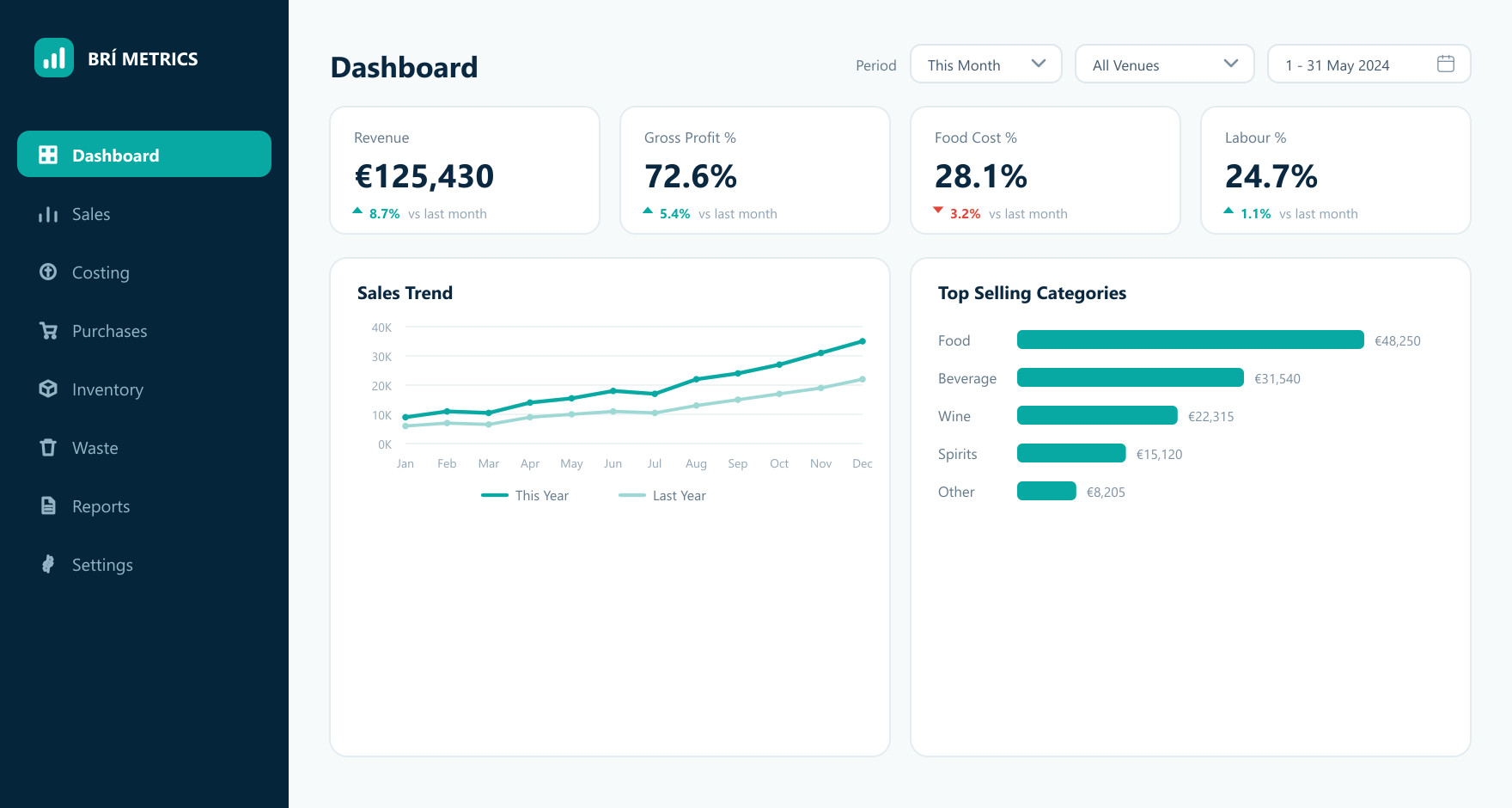The width and height of the screenshot is (1512, 808).
Task: Click the Settings gear icon
Action: [48, 564]
